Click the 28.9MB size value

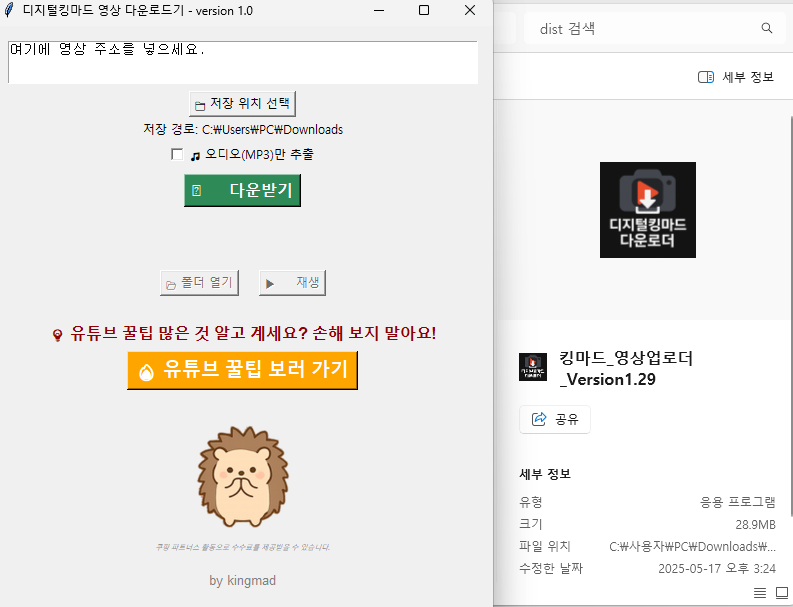pyautogui.click(x=755, y=525)
